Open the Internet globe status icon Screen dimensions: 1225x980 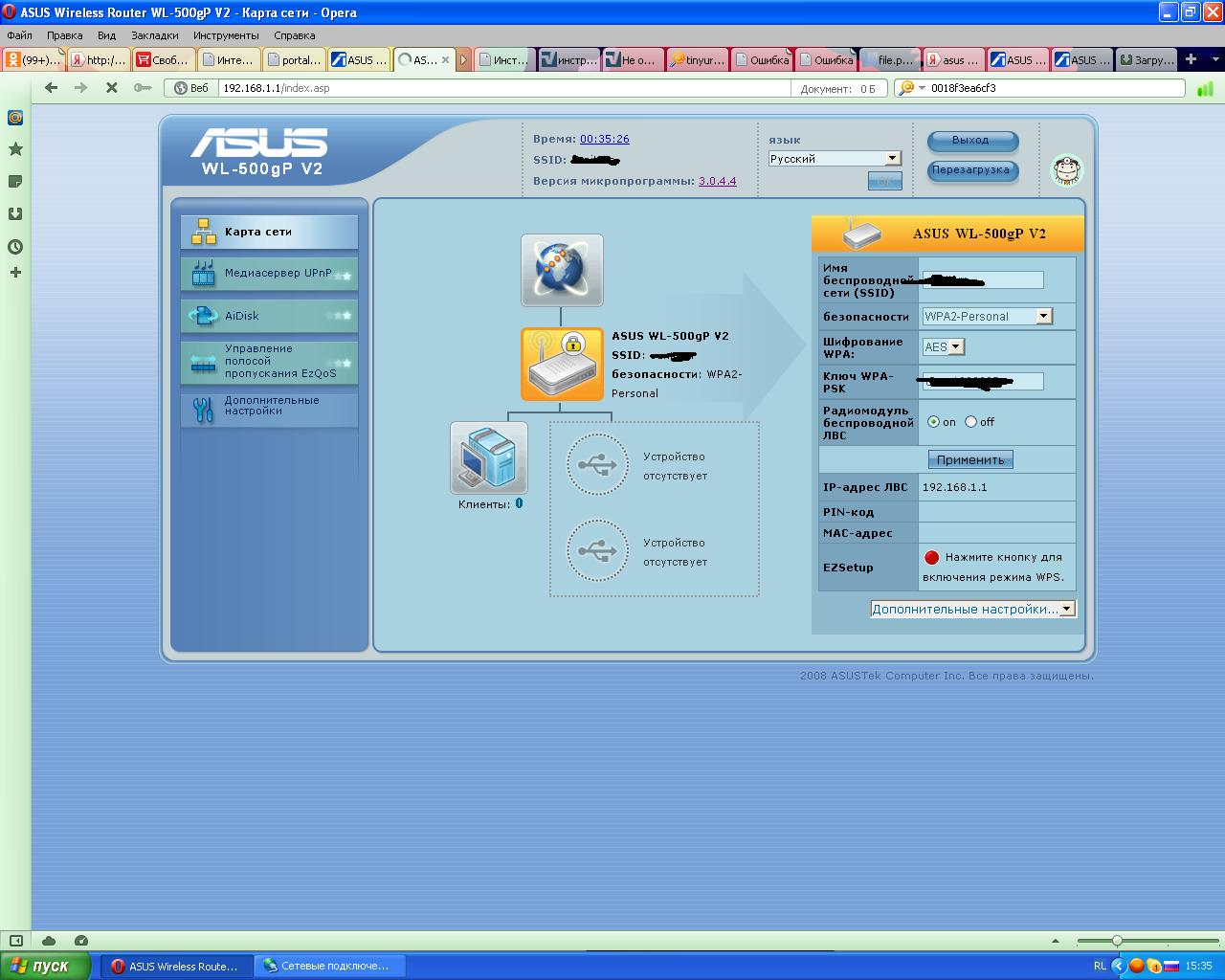click(x=562, y=270)
